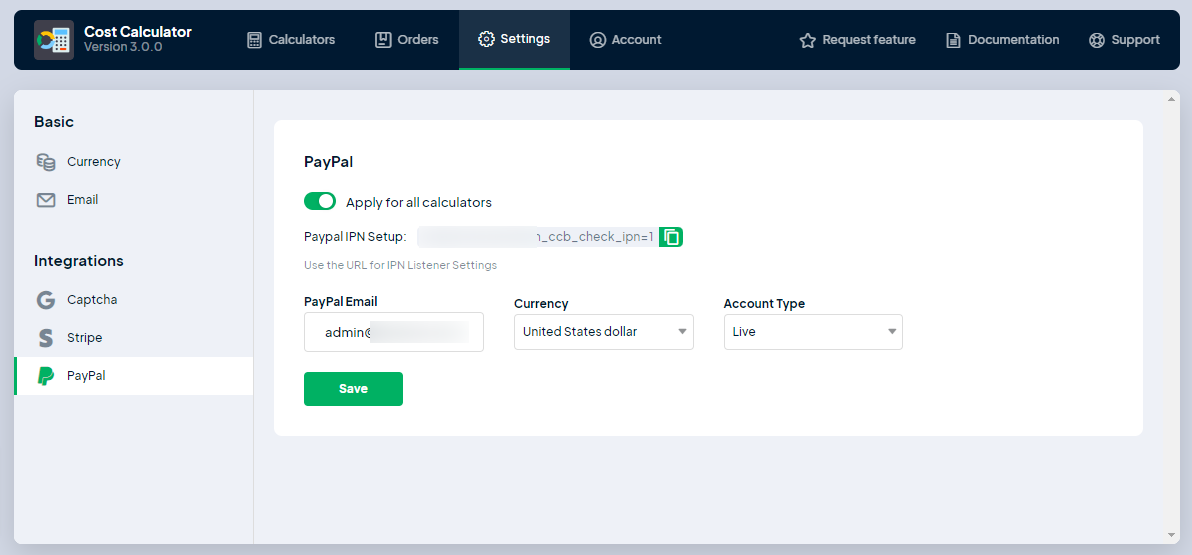Click the Settings gear icon
1192x555 pixels.
(x=486, y=39)
